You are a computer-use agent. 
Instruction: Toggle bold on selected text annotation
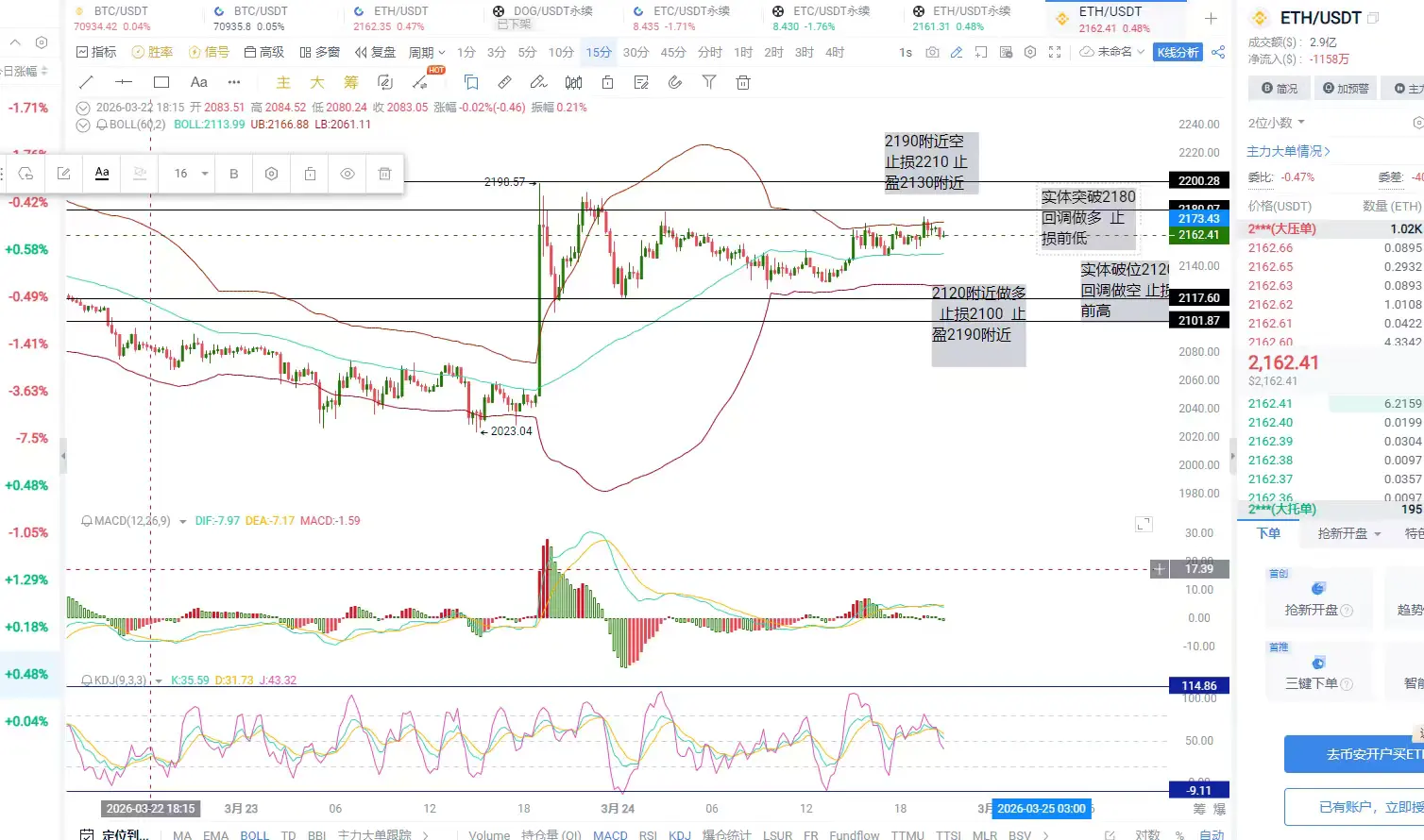coord(233,174)
